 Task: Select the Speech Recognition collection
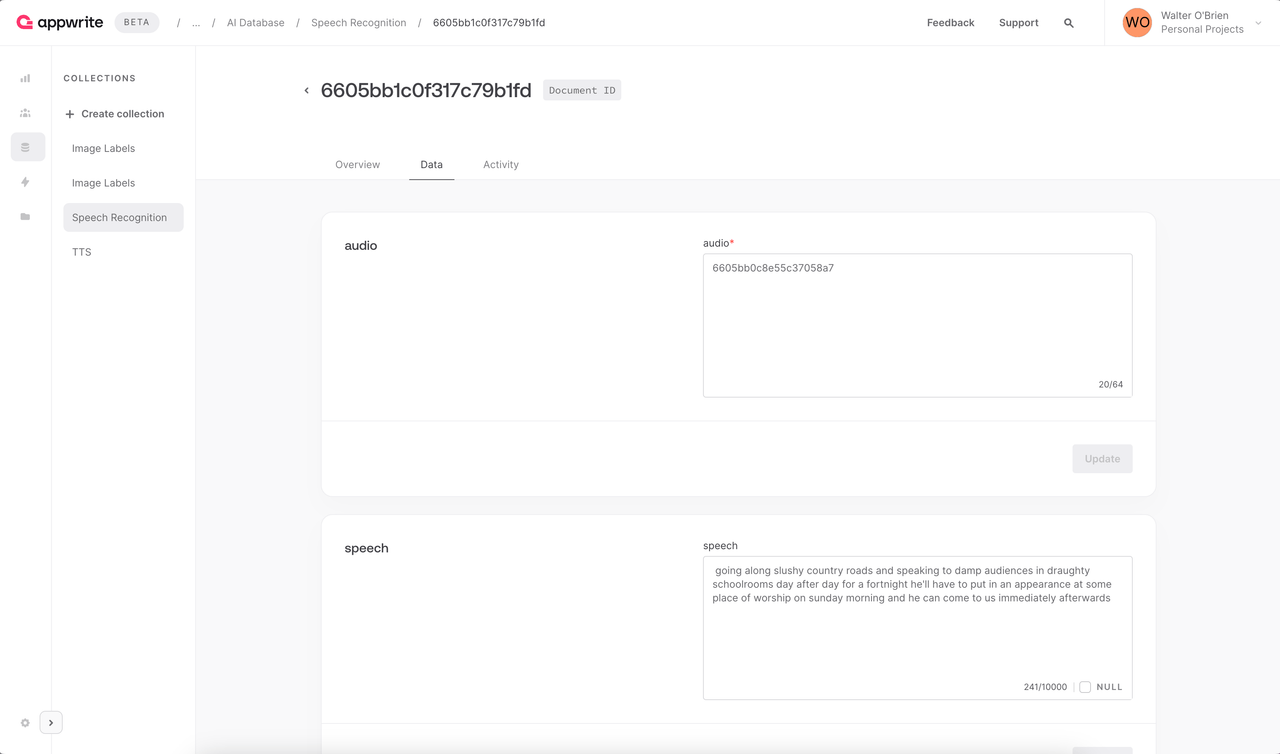pyautogui.click(x=123, y=217)
